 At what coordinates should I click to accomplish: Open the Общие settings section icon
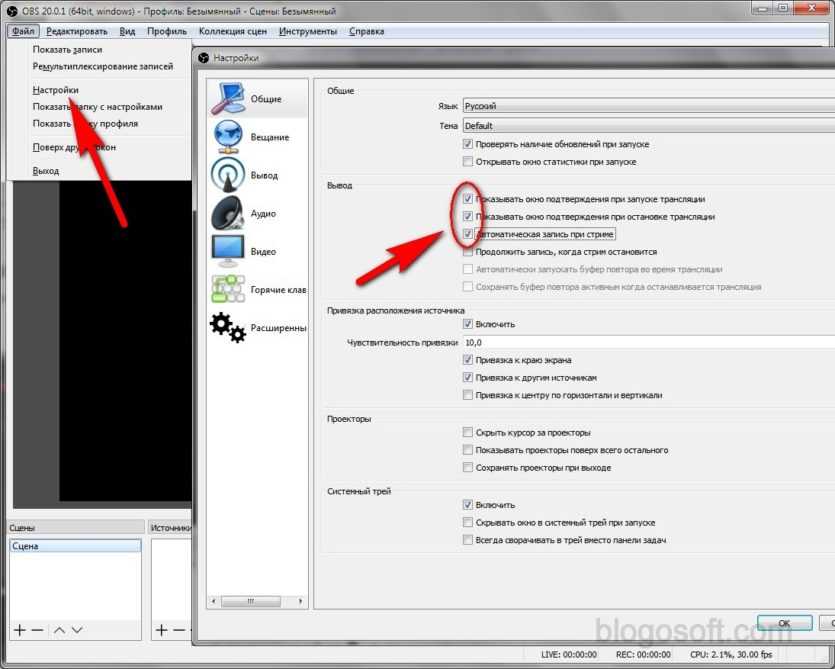[227, 99]
